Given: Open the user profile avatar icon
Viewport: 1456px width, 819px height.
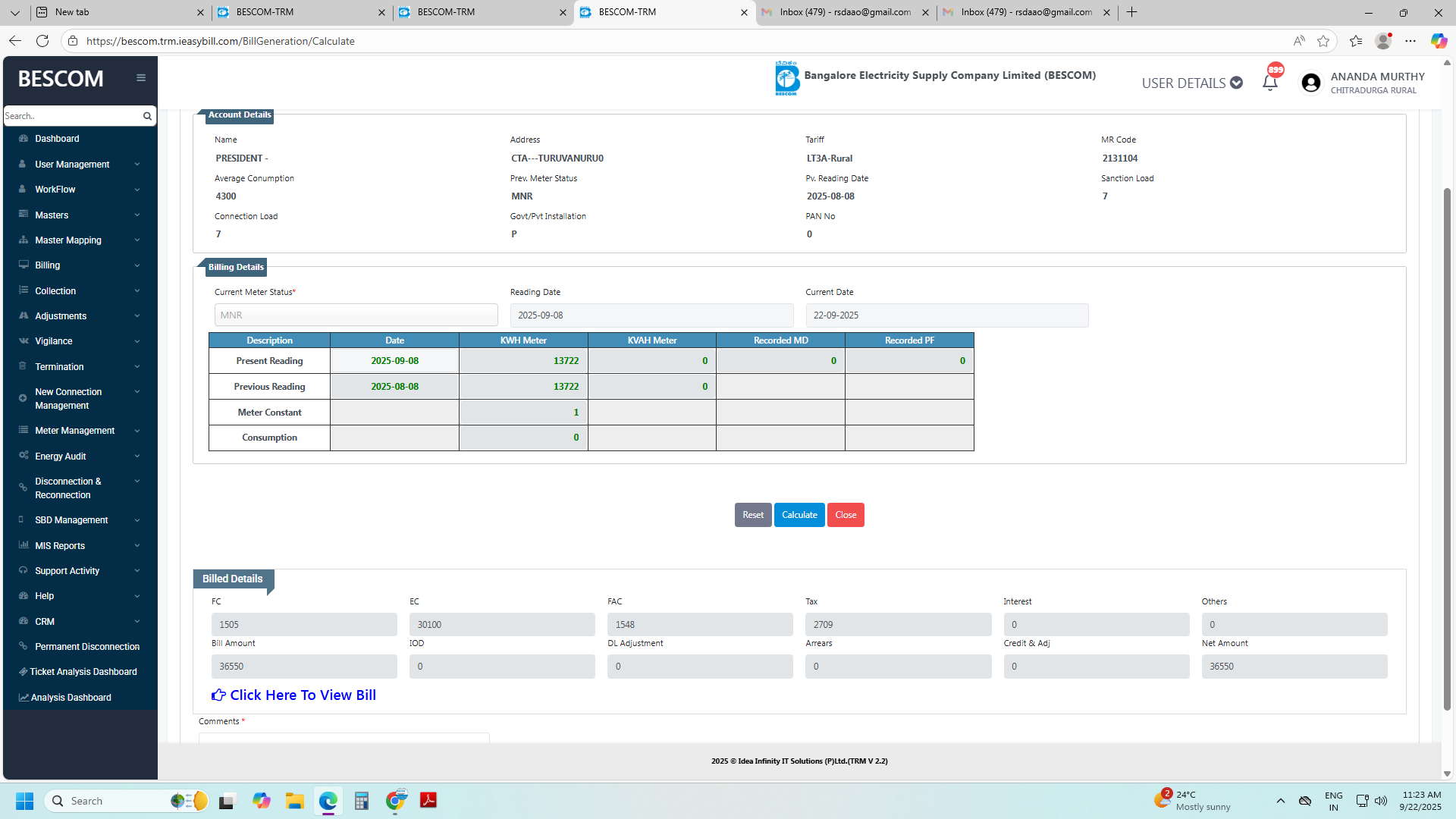Looking at the screenshot, I should [1310, 83].
